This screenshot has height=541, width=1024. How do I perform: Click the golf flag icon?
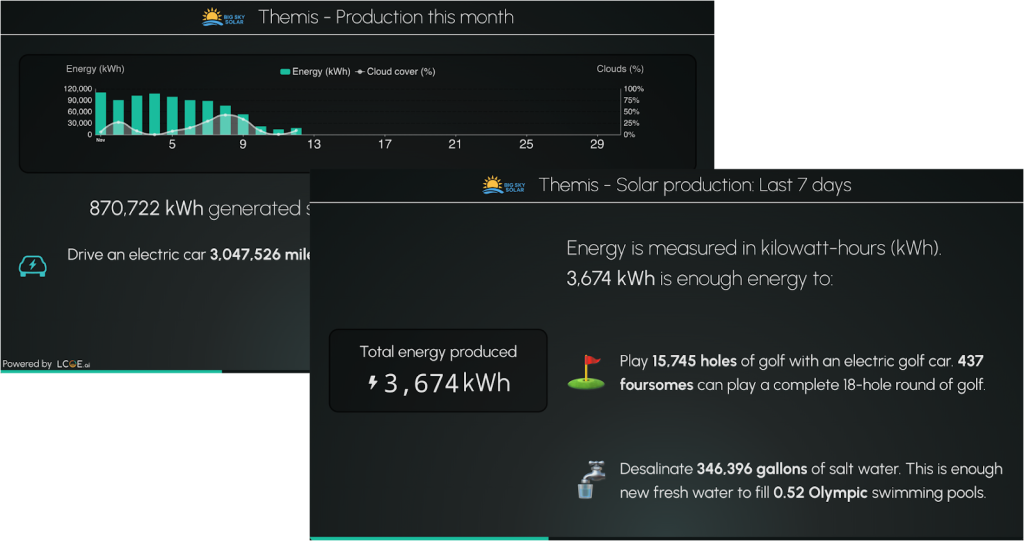click(x=586, y=371)
